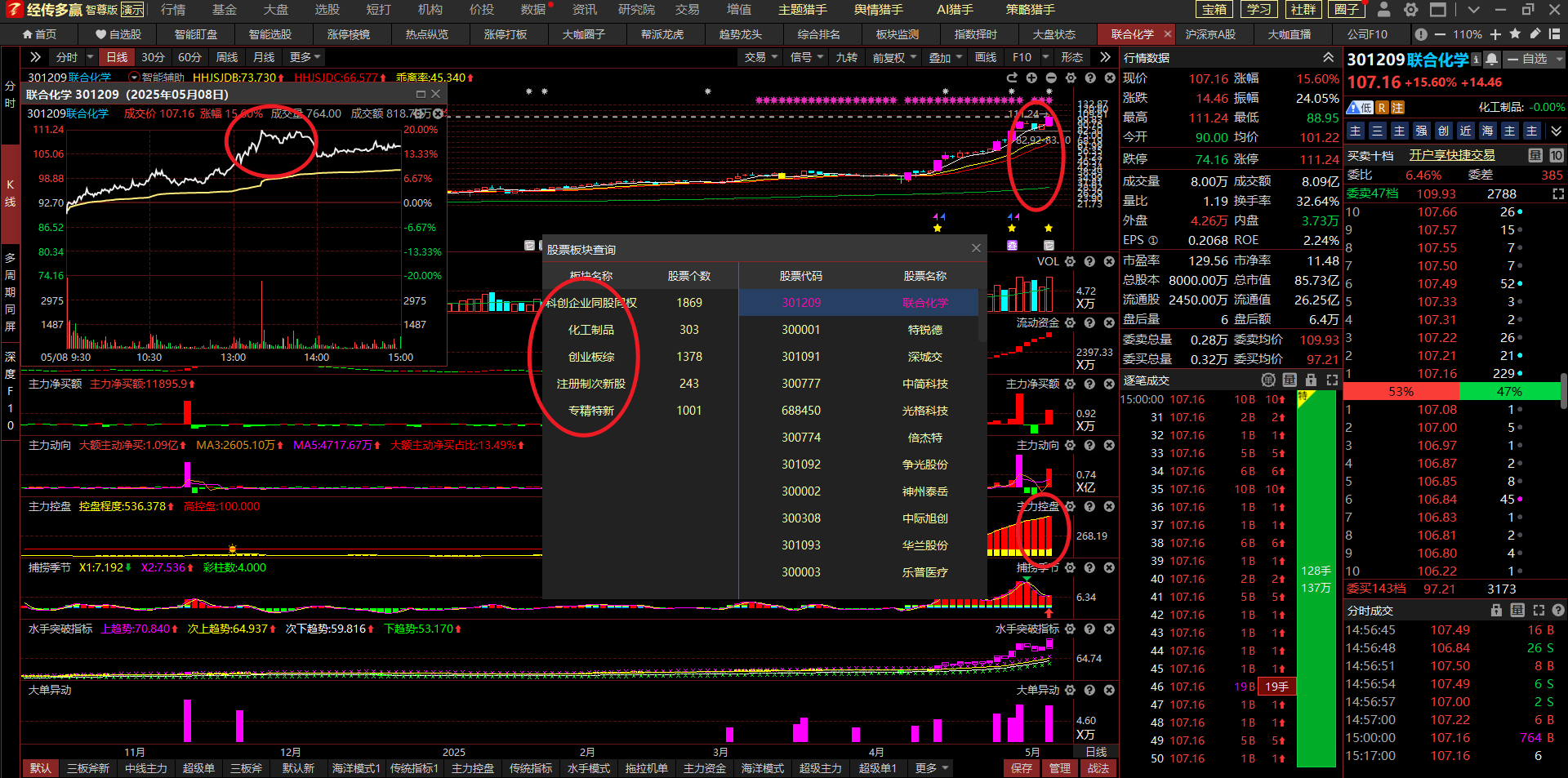Select the 水手模式 indicator tab
Image resolution: width=1568 pixels, height=778 pixels.
tap(588, 768)
